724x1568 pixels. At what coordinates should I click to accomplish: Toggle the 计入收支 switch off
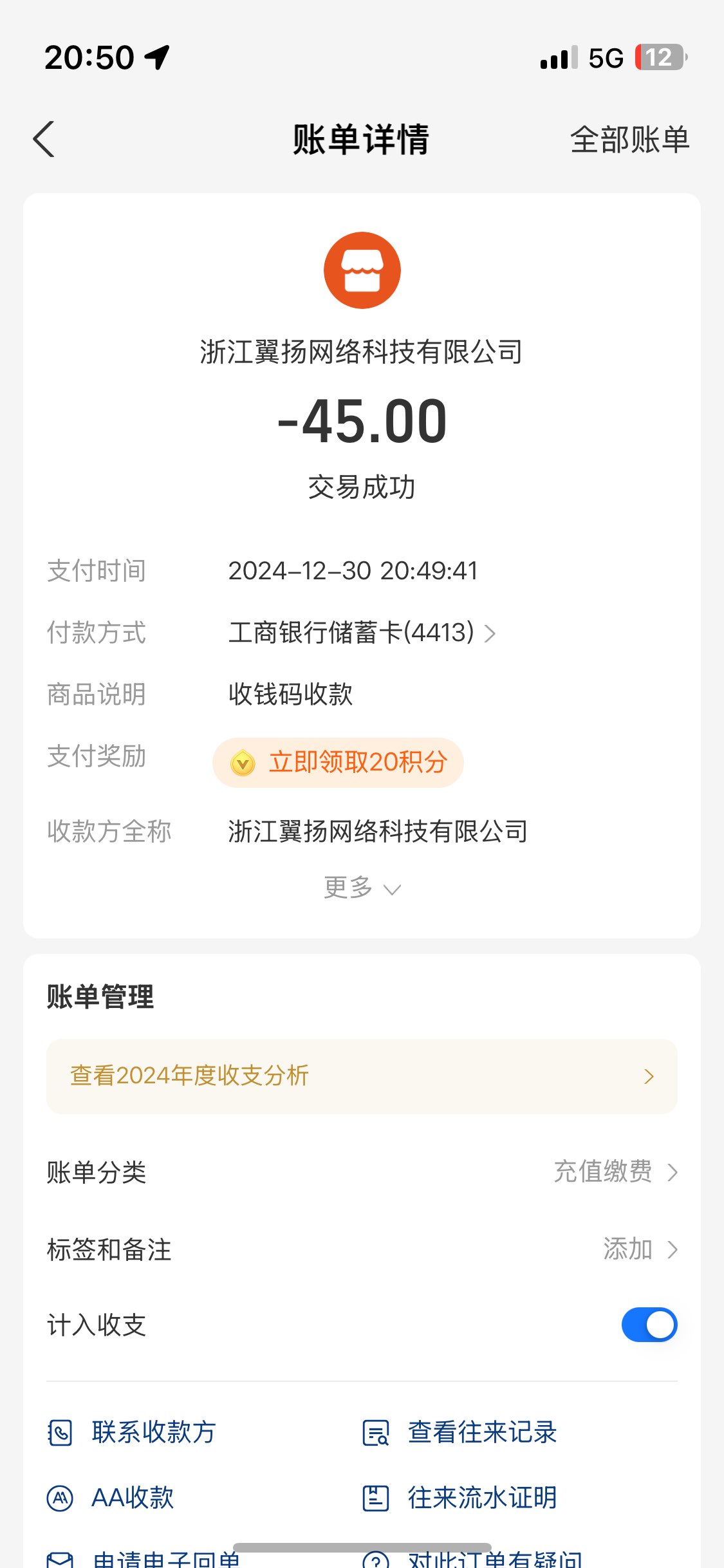(649, 1325)
